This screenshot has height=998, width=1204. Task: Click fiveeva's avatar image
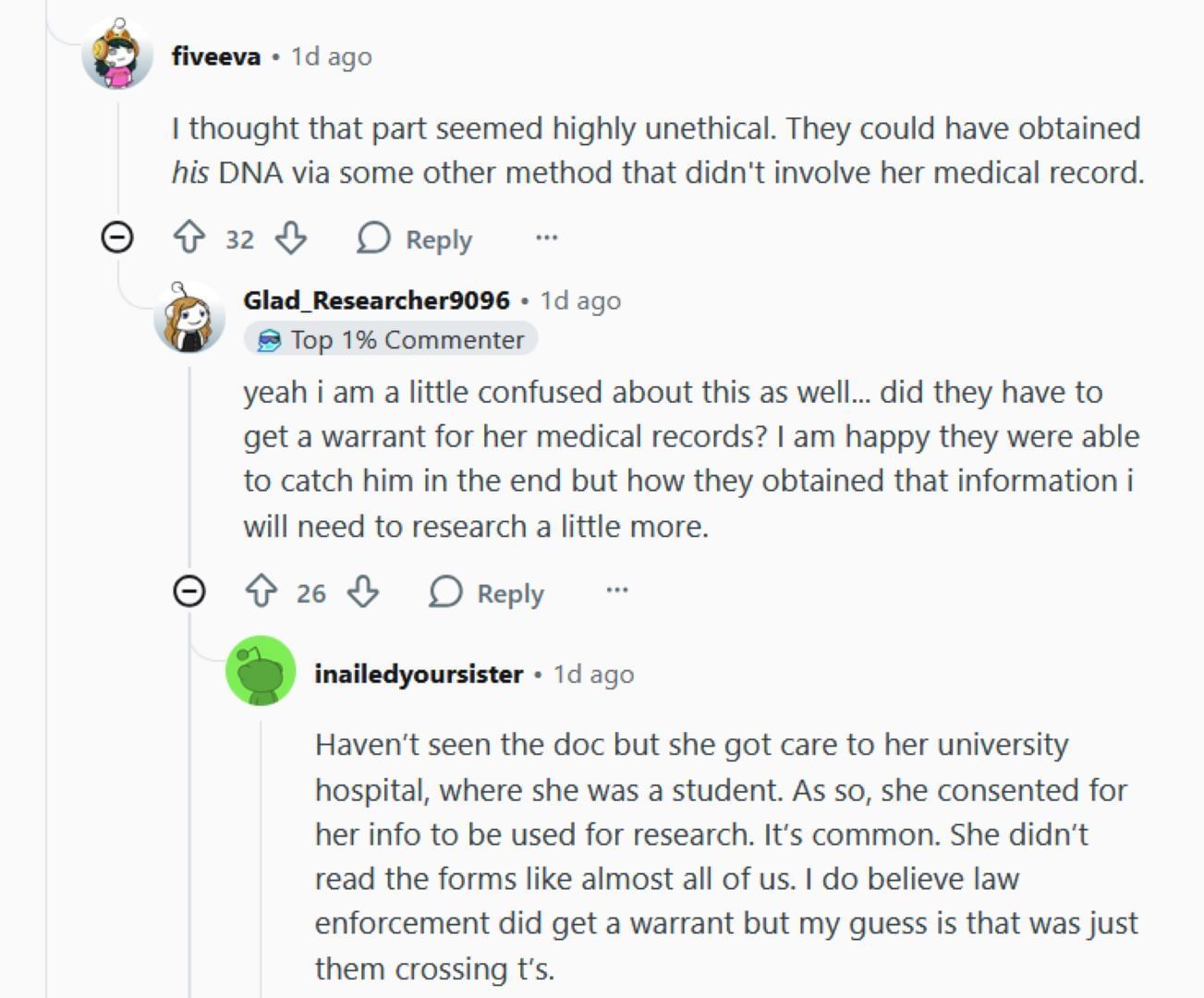tap(117, 55)
